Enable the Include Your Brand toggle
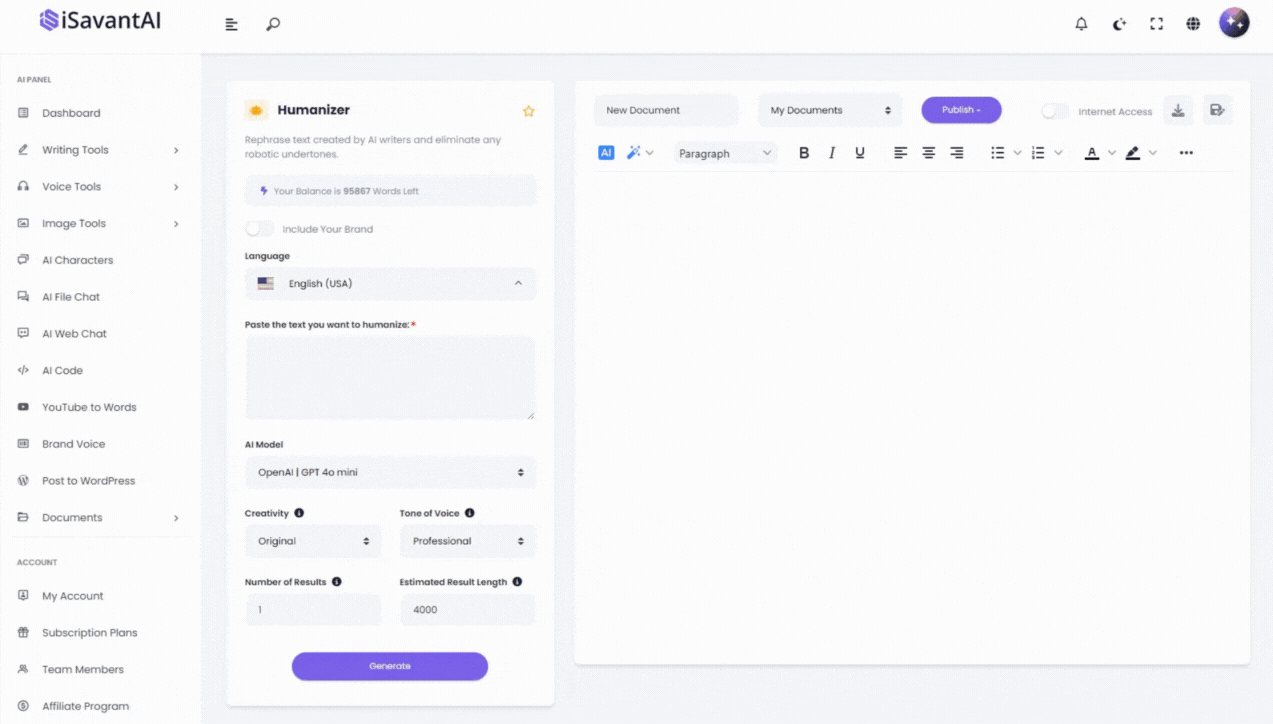Viewport: 1273px width, 724px height. [x=259, y=229]
